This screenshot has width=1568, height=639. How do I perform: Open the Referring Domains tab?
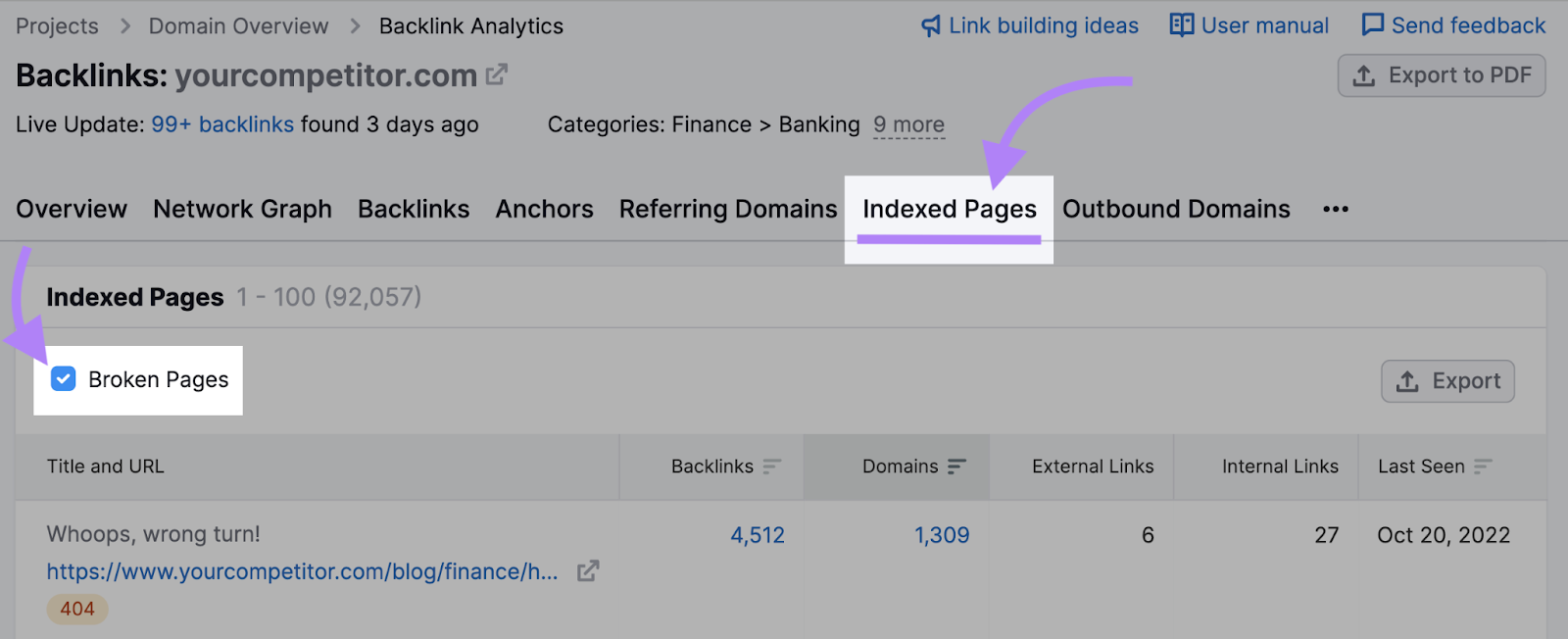click(x=727, y=209)
